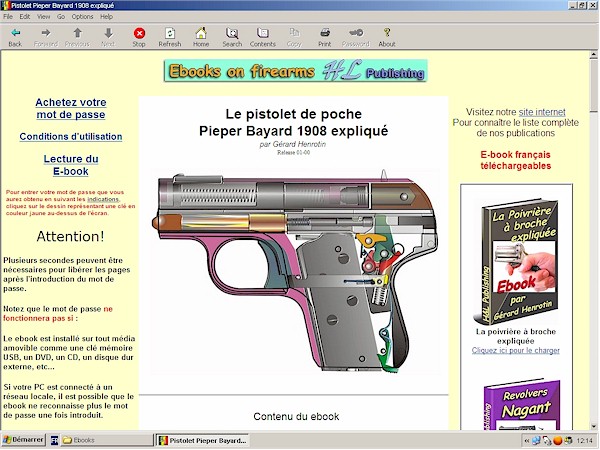Screen dimensions: 600x450
Task: Click the Démarrer start button
Action: [23, 440]
